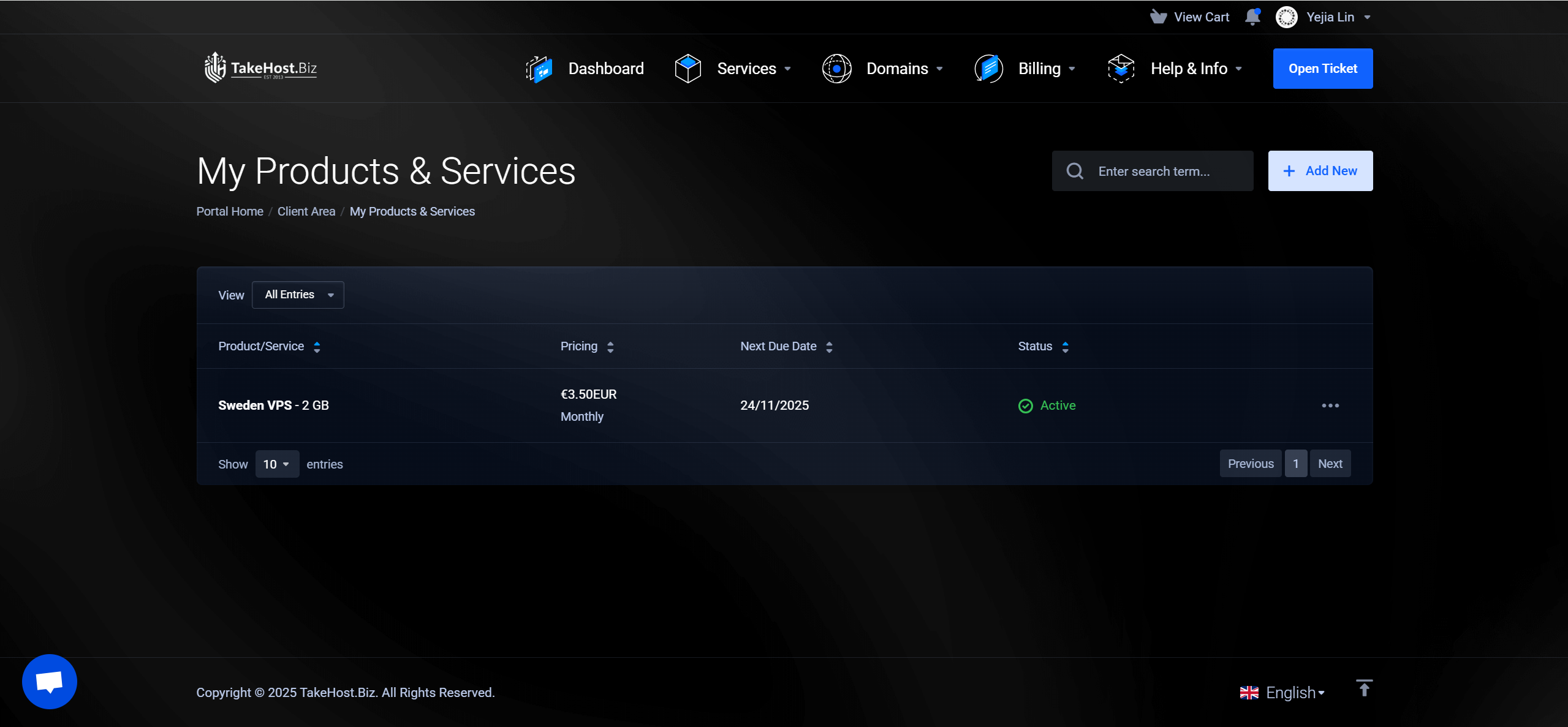The height and width of the screenshot is (727, 1568).
Task: Focus the search term input field
Action: [1153, 171]
